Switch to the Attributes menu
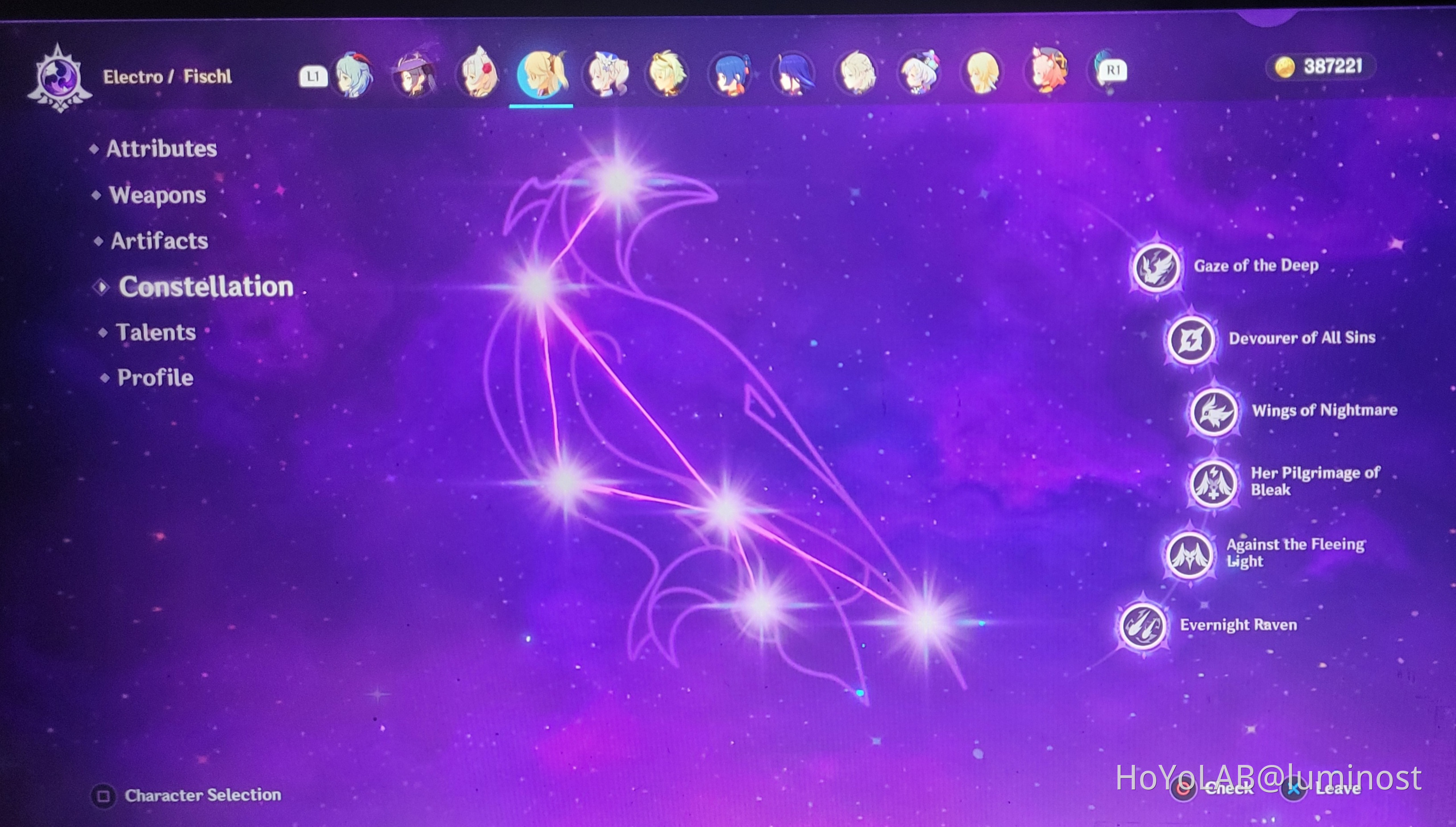The height and width of the screenshot is (827, 1456). tap(161, 149)
